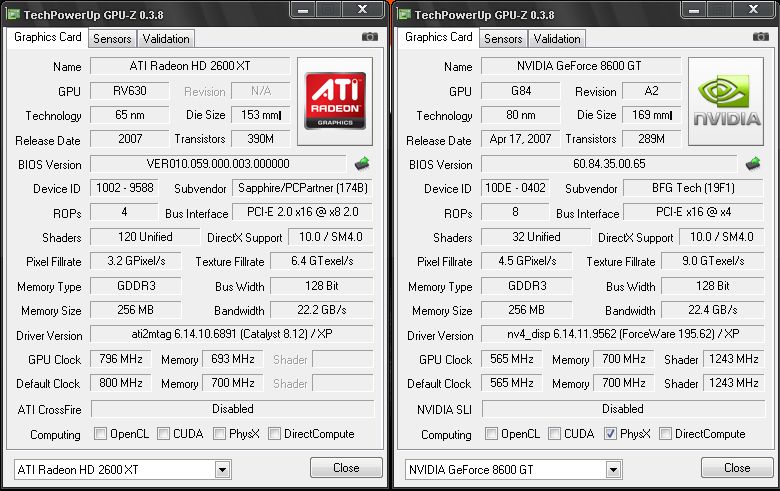
Task: Open the Validation tab in the NVIDIA window
Action: tap(557, 39)
